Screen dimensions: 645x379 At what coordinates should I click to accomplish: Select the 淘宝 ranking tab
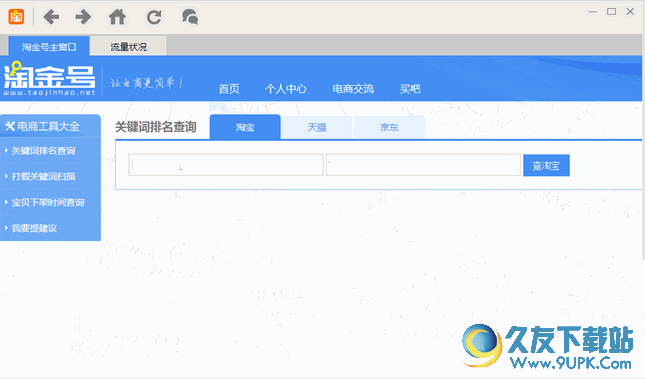click(x=245, y=127)
